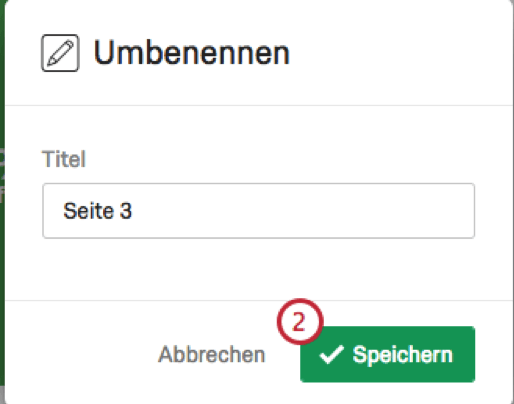Click the red circled number 2 marker
514x404 pixels.
click(x=299, y=321)
